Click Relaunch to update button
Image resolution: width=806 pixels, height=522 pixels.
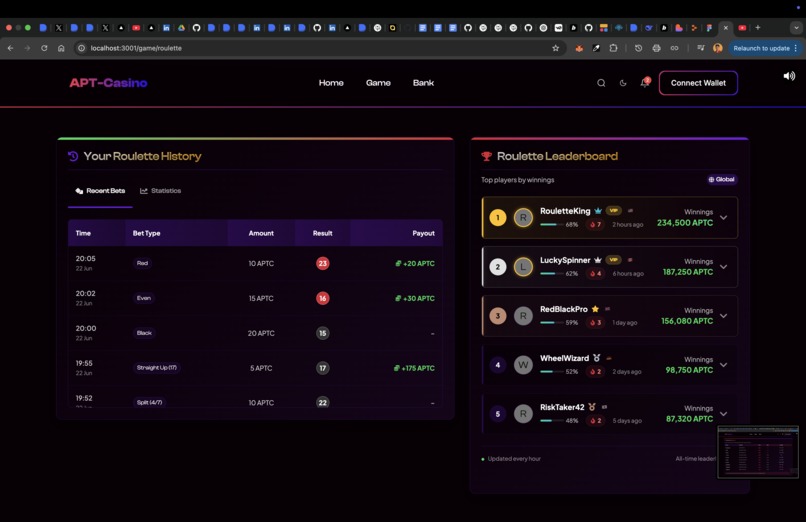(765, 48)
